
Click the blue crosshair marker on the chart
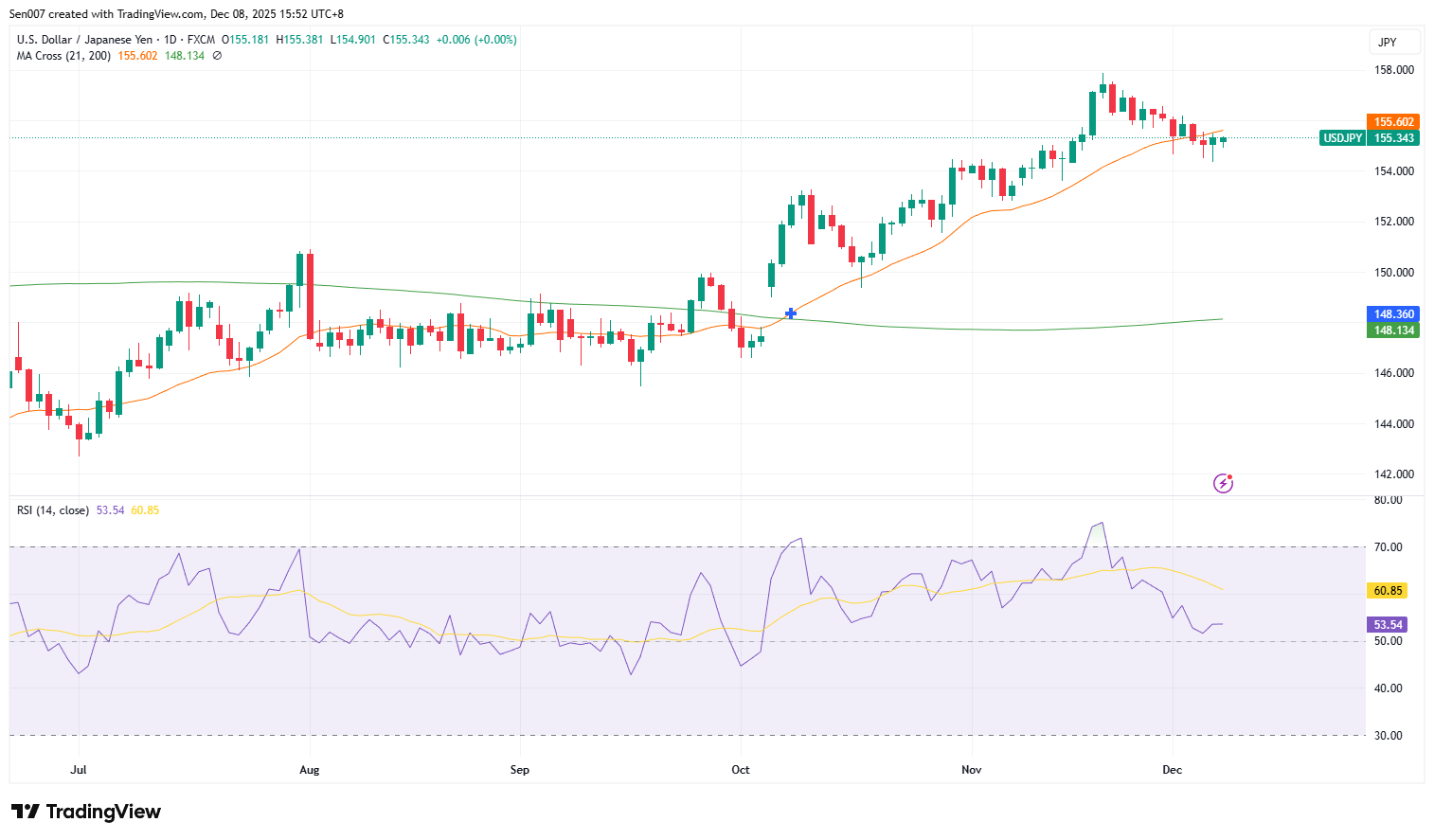[789, 313]
